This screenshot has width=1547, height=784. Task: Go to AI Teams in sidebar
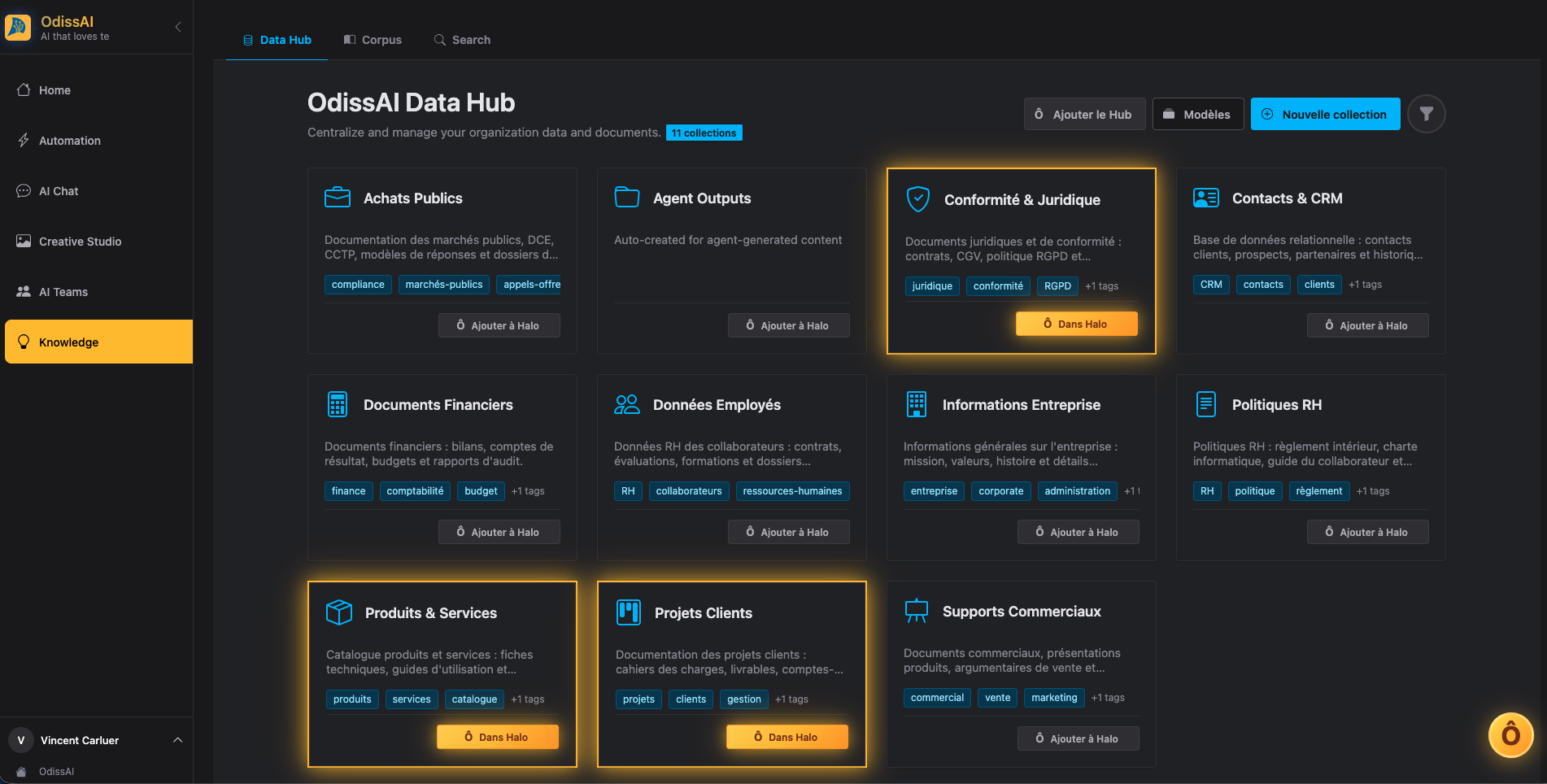pos(63,292)
